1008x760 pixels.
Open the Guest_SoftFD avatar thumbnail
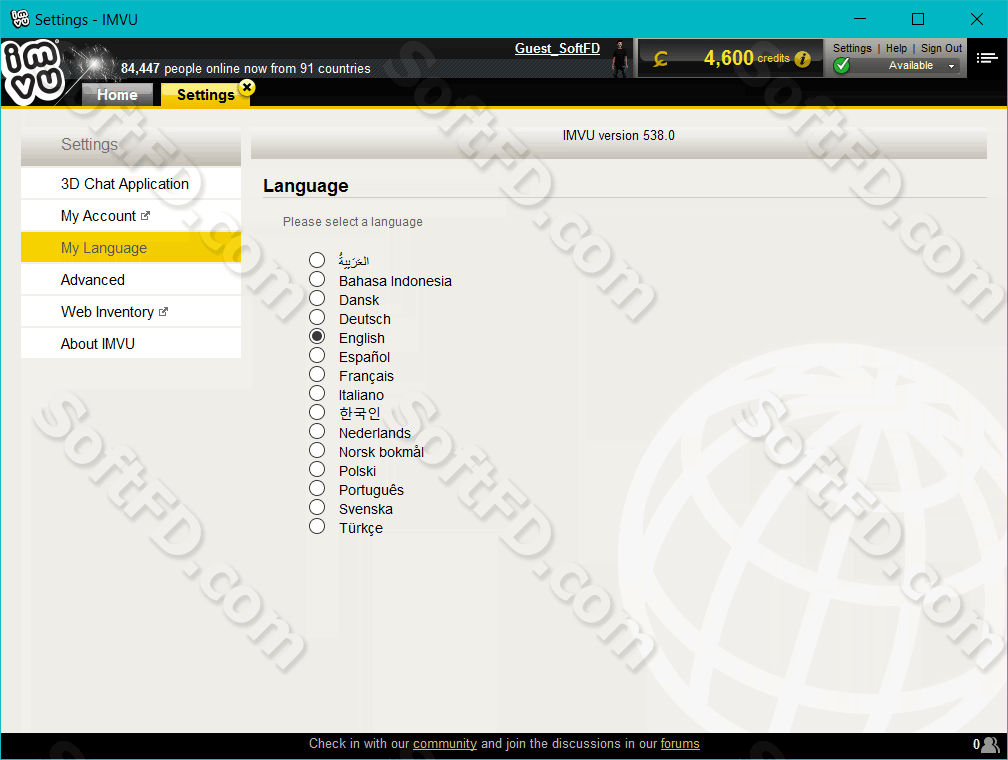click(x=620, y=59)
